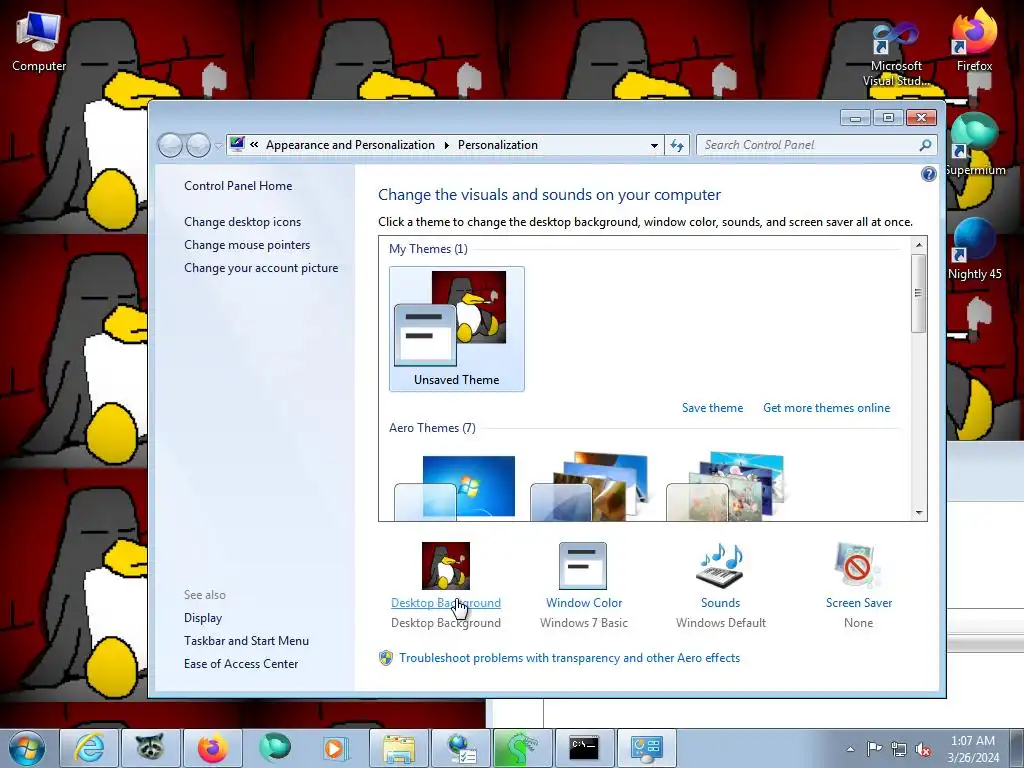Open Windows Media Player from taskbar
Screen dimensions: 1024x768
(336, 748)
